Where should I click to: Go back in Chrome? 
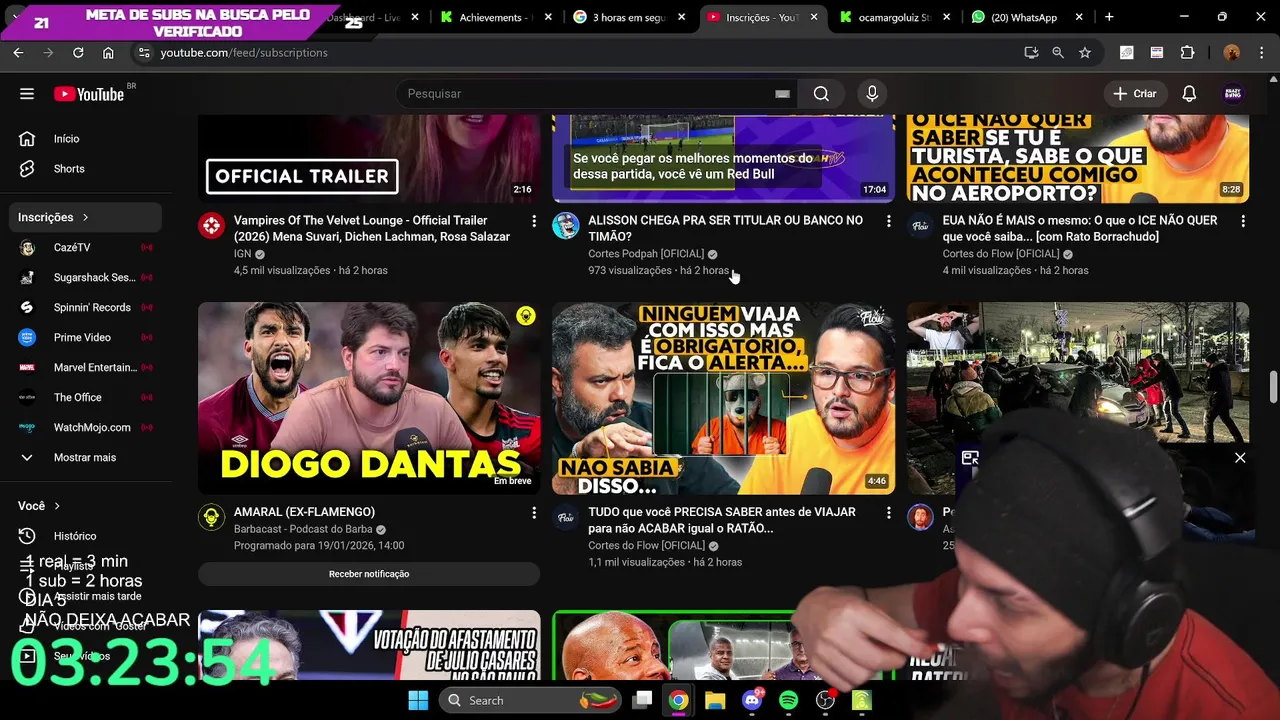[18, 53]
